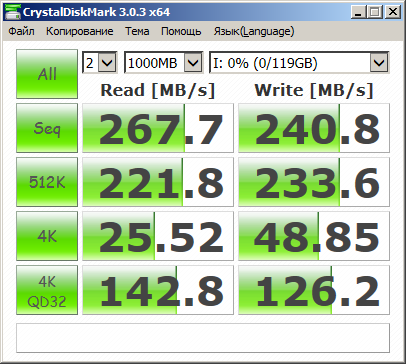This screenshot has height=364, width=406.
Task: Click the Write [MB/s] column header
Action: (314, 90)
